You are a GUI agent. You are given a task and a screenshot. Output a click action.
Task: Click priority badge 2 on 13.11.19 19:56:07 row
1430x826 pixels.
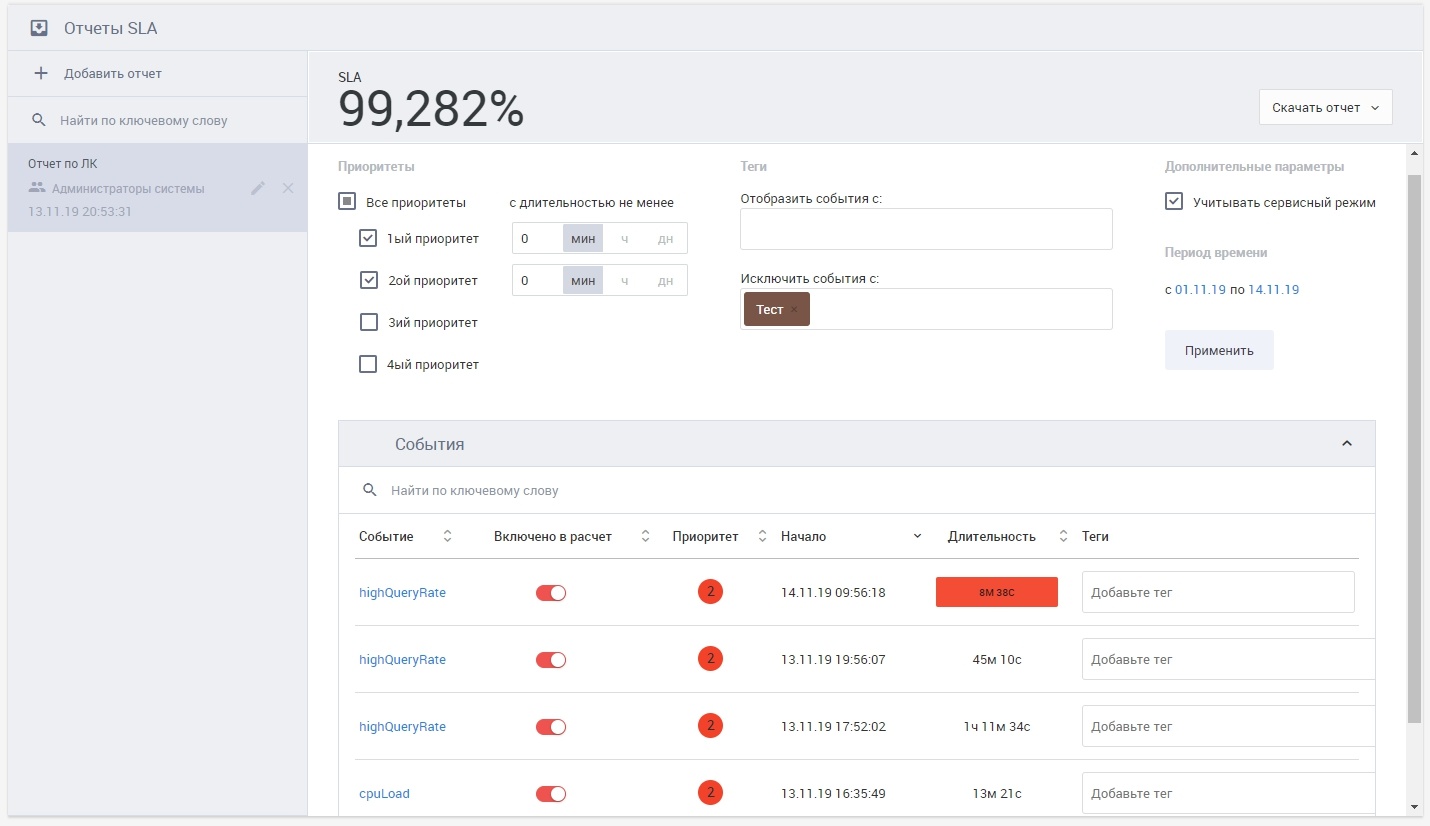click(x=710, y=659)
